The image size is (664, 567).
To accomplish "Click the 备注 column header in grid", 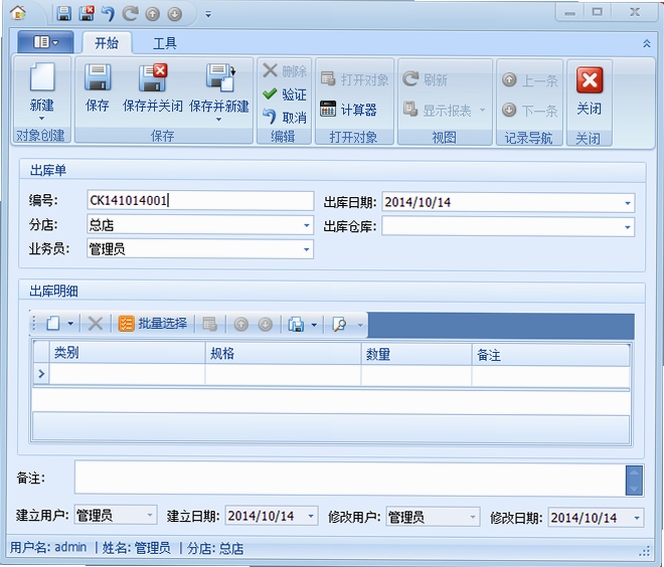I will (551, 355).
